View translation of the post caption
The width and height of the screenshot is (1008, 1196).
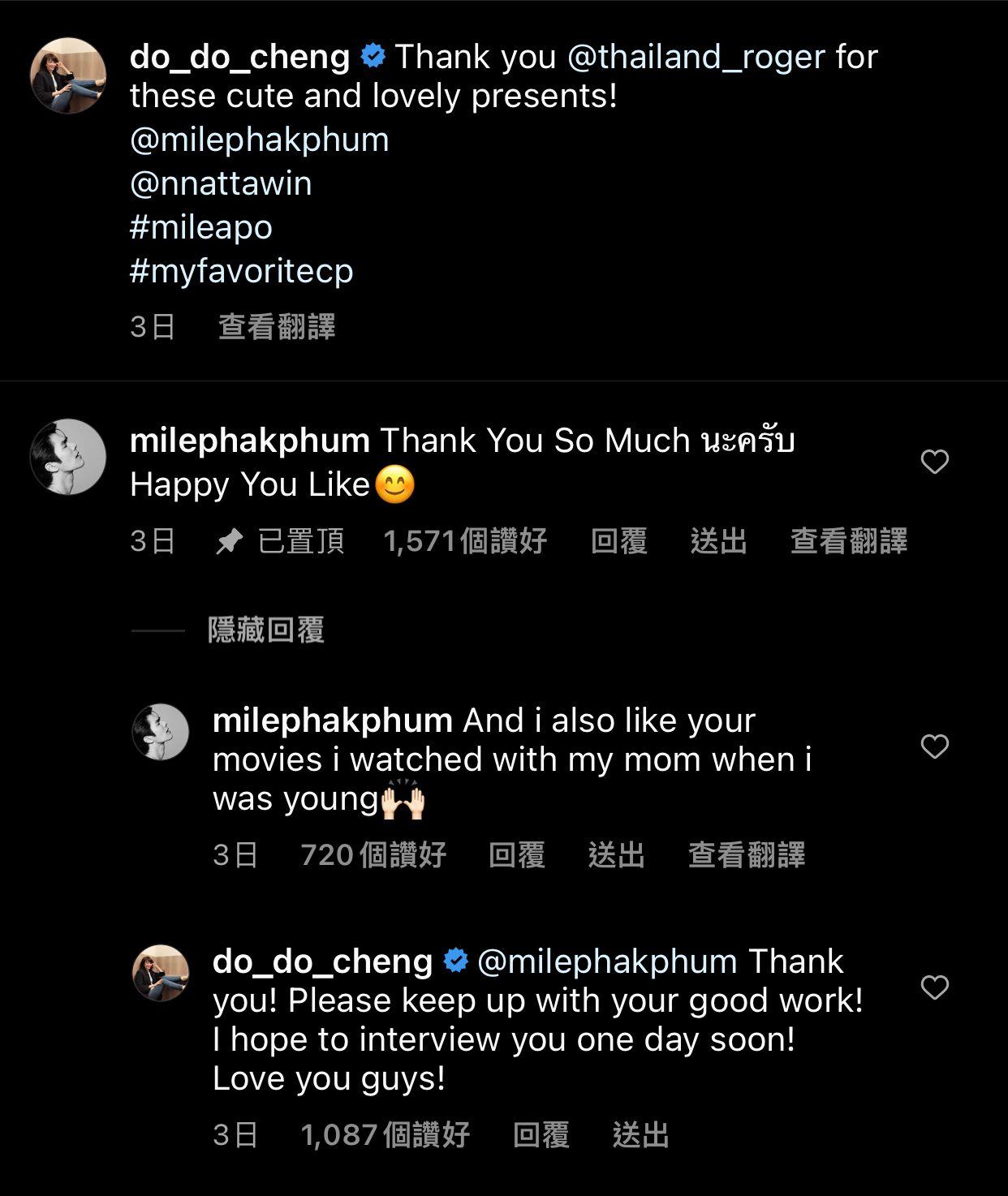pyautogui.click(x=277, y=327)
